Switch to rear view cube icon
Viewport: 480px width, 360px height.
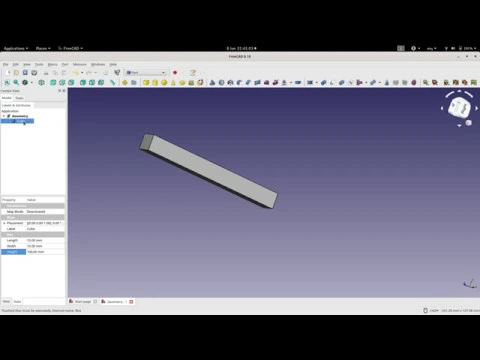pyautogui.click(x=83, y=82)
